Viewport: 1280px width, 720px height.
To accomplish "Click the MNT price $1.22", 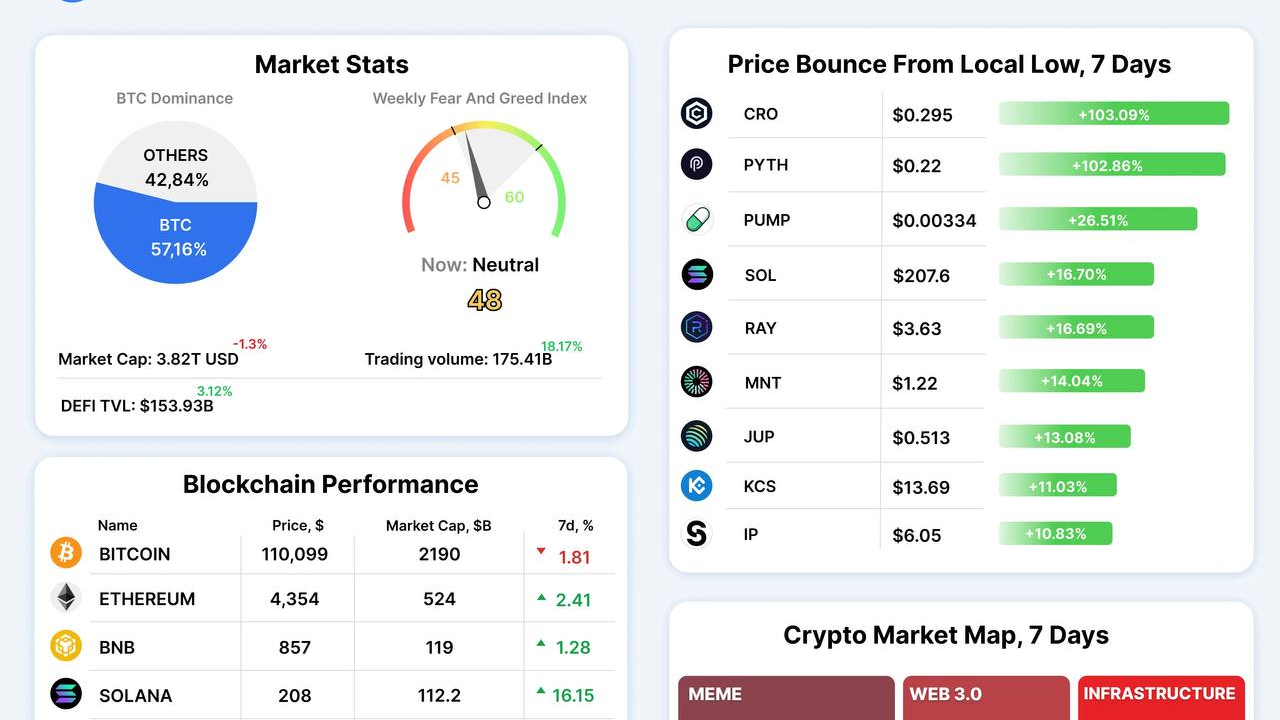I will coord(915,383).
